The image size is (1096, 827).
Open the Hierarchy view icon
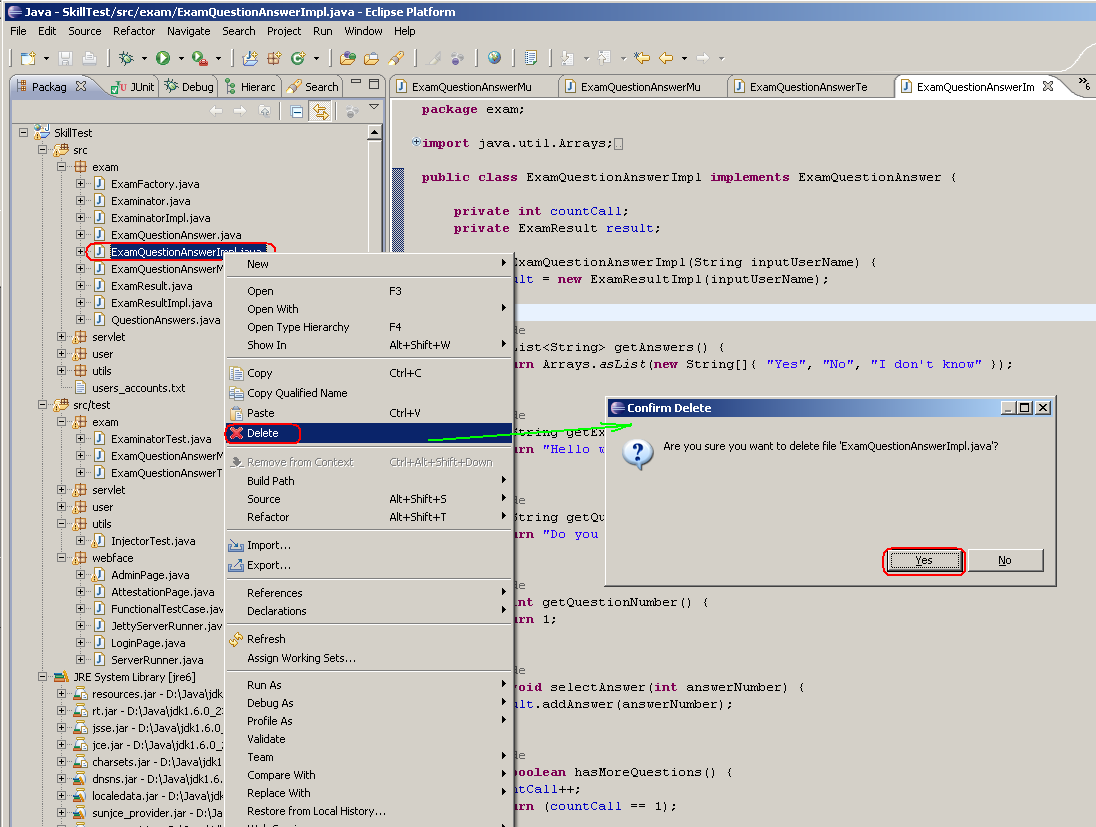(x=231, y=86)
